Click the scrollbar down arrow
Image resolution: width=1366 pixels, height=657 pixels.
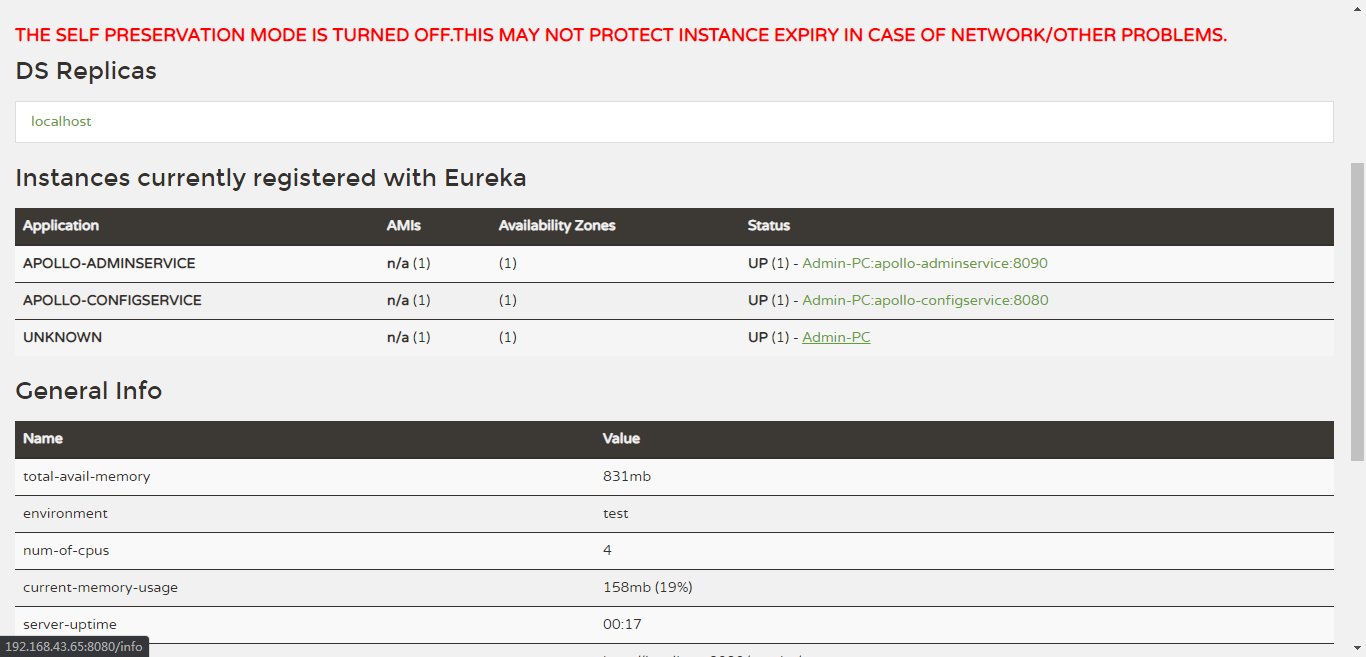tap(1358, 648)
